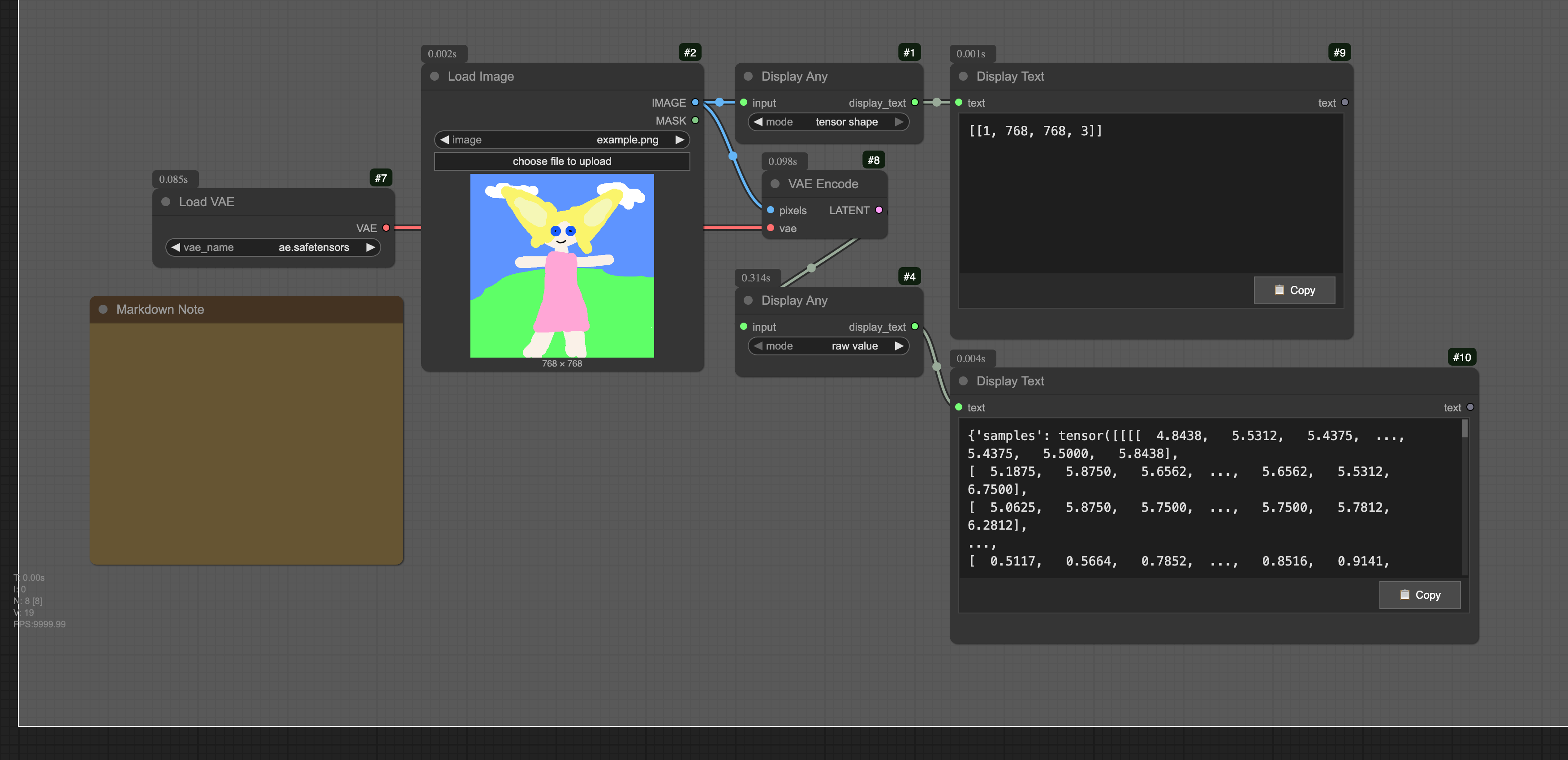Viewport: 1568px width, 760px height.
Task: Select previous image with left arrow
Action: [x=444, y=139]
